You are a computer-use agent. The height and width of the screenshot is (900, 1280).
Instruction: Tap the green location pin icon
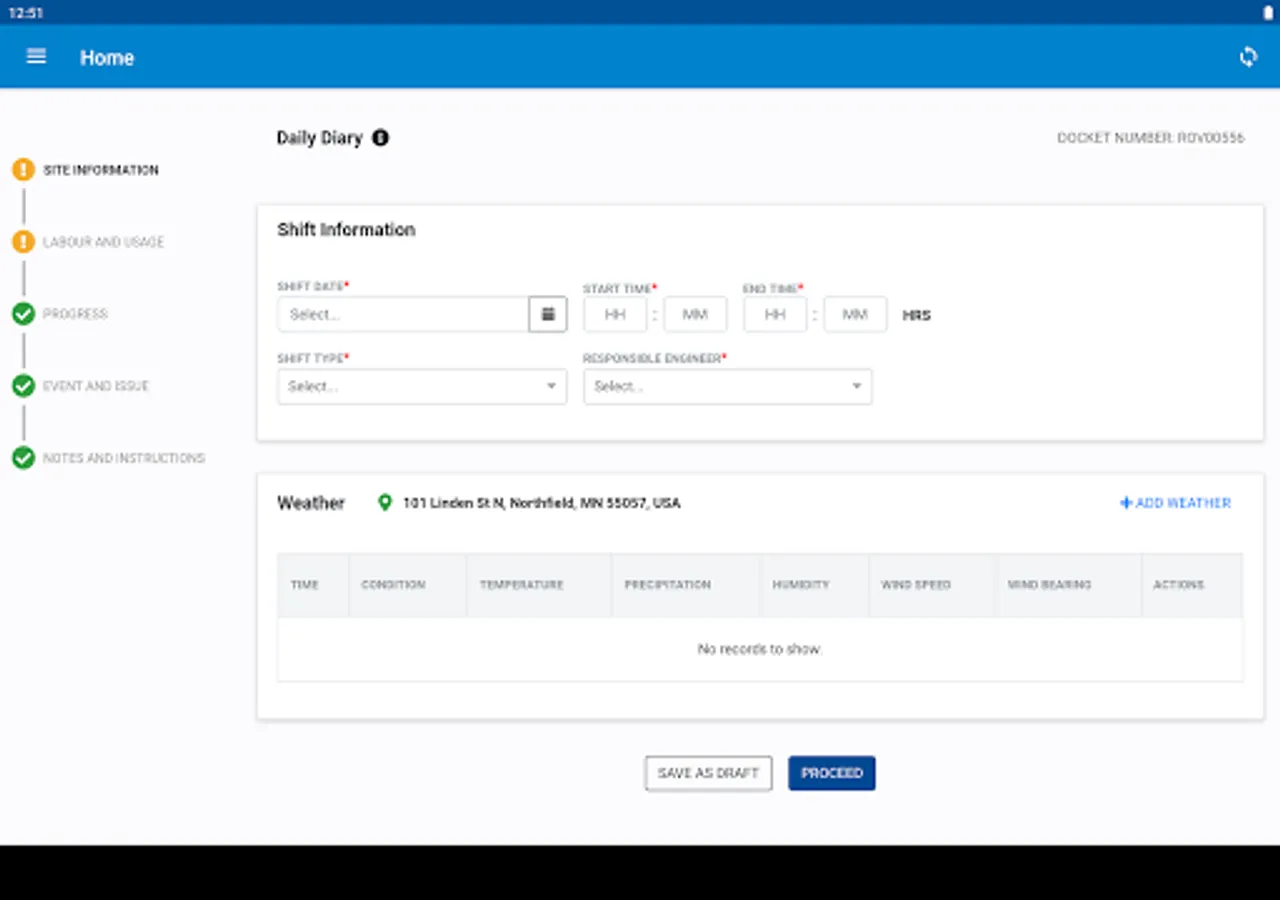coord(385,503)
